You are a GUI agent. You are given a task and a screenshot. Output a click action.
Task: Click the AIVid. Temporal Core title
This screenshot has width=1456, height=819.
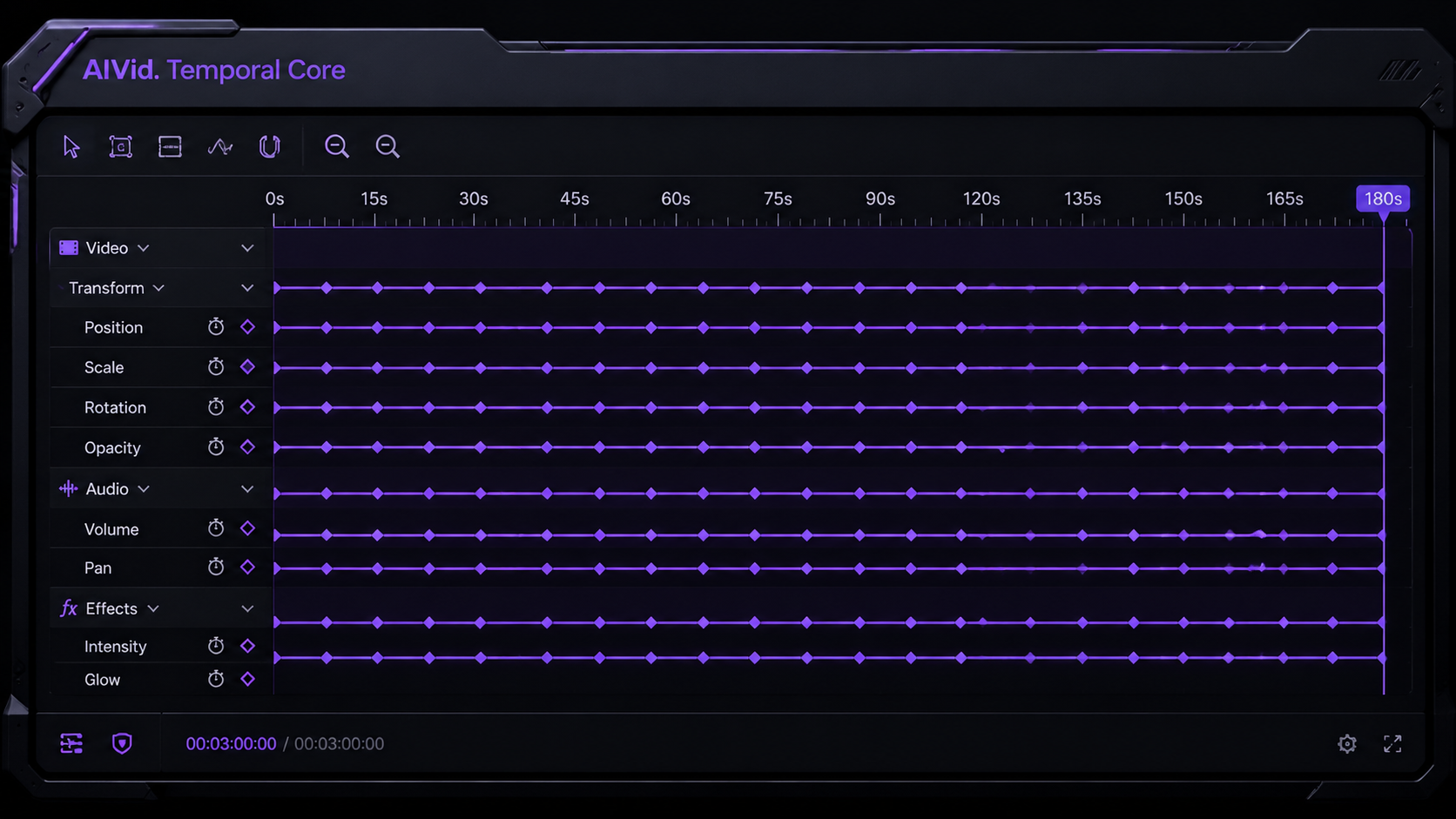[x=214, y=70]
